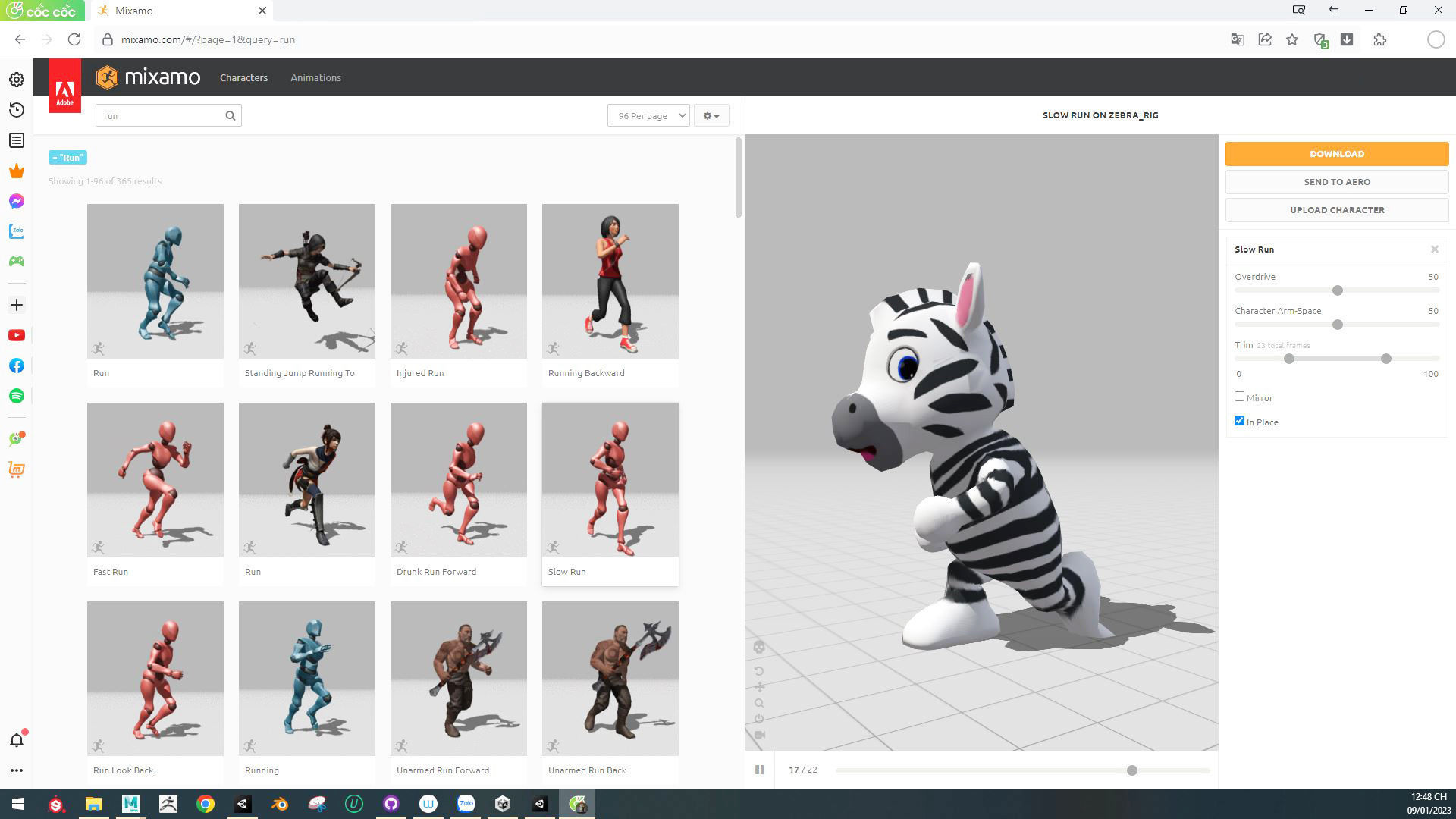The image size is (1456, 819).
Task: Select the Unarmed Run Forward thumbnail
Action: click(459, 679)
